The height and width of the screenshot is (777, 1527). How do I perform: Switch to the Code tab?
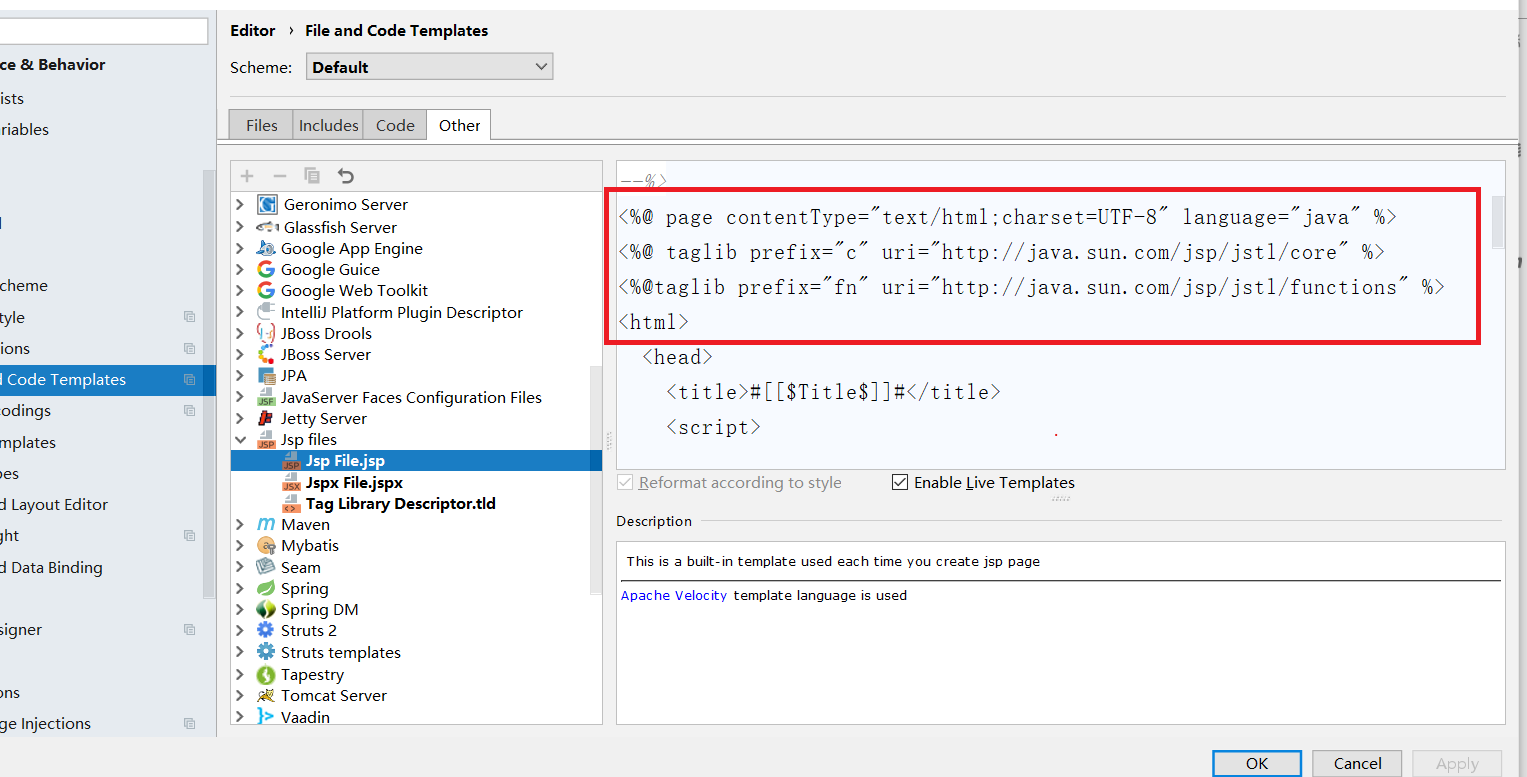[x=395, y=125]
